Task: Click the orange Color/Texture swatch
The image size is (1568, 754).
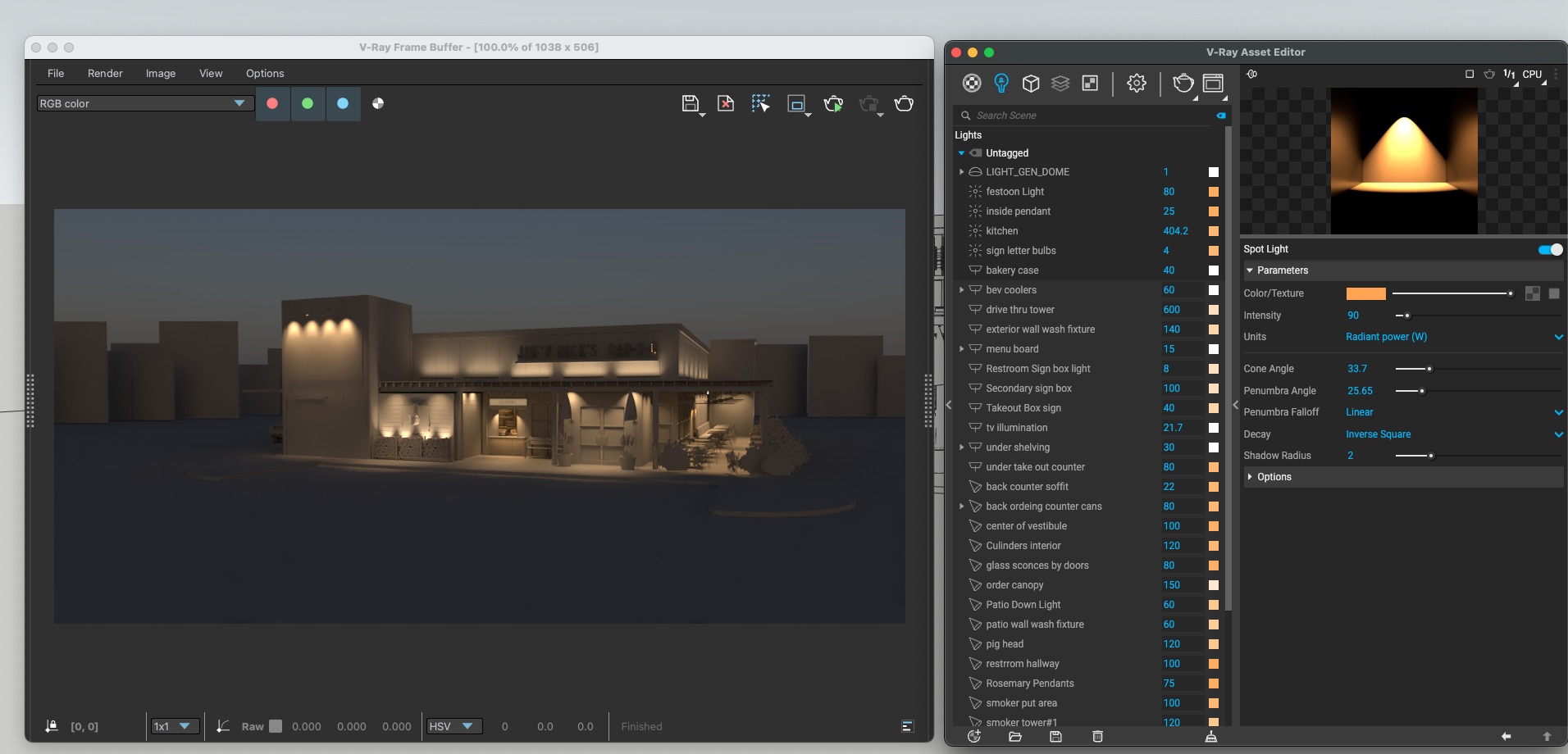Action: tap(1365, 293)
